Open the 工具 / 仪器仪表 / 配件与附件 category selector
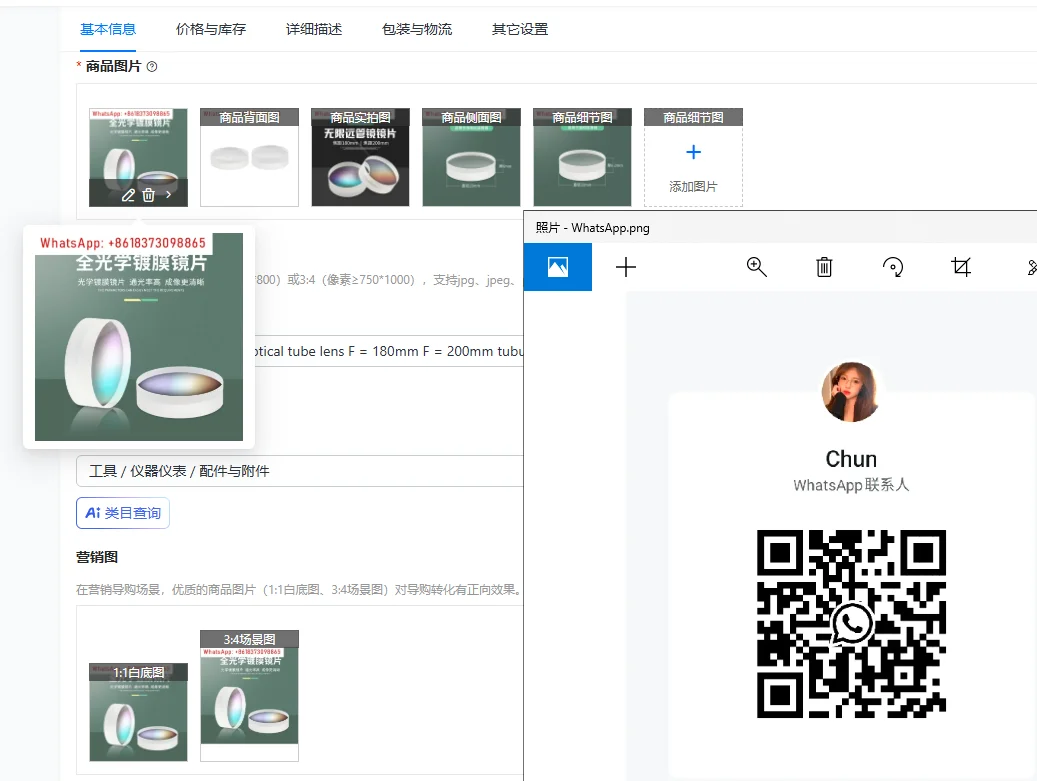This screenshot has height=781, width=1037. click(x=300, y=471)
